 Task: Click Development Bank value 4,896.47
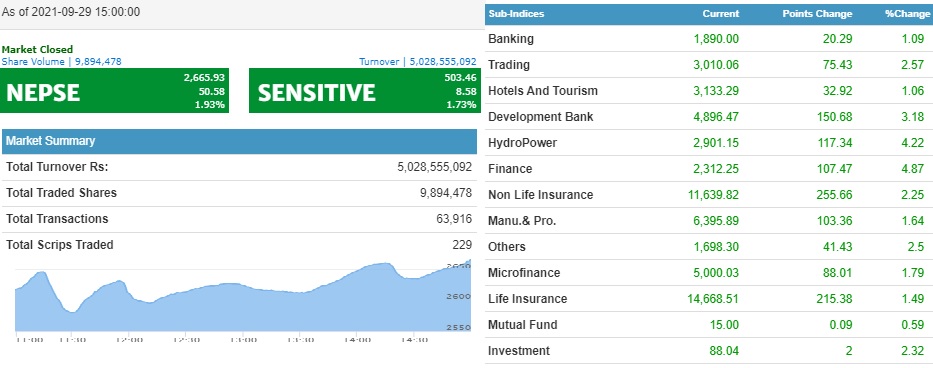coord(716,117)
